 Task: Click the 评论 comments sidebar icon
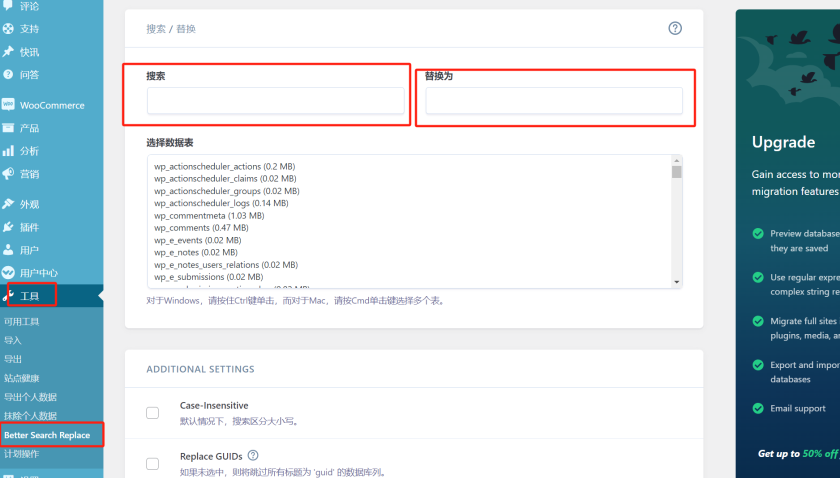click(x=8, y=5)
